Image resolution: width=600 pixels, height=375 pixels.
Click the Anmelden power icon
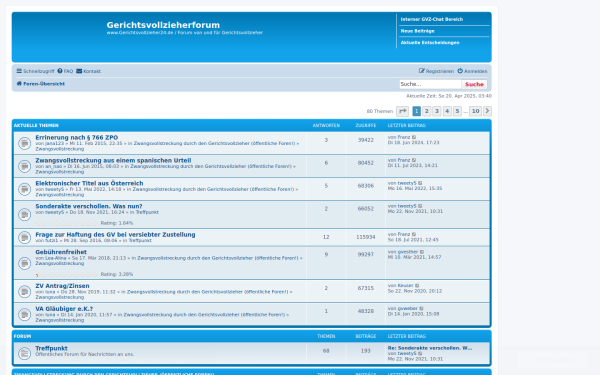point(460,71)
